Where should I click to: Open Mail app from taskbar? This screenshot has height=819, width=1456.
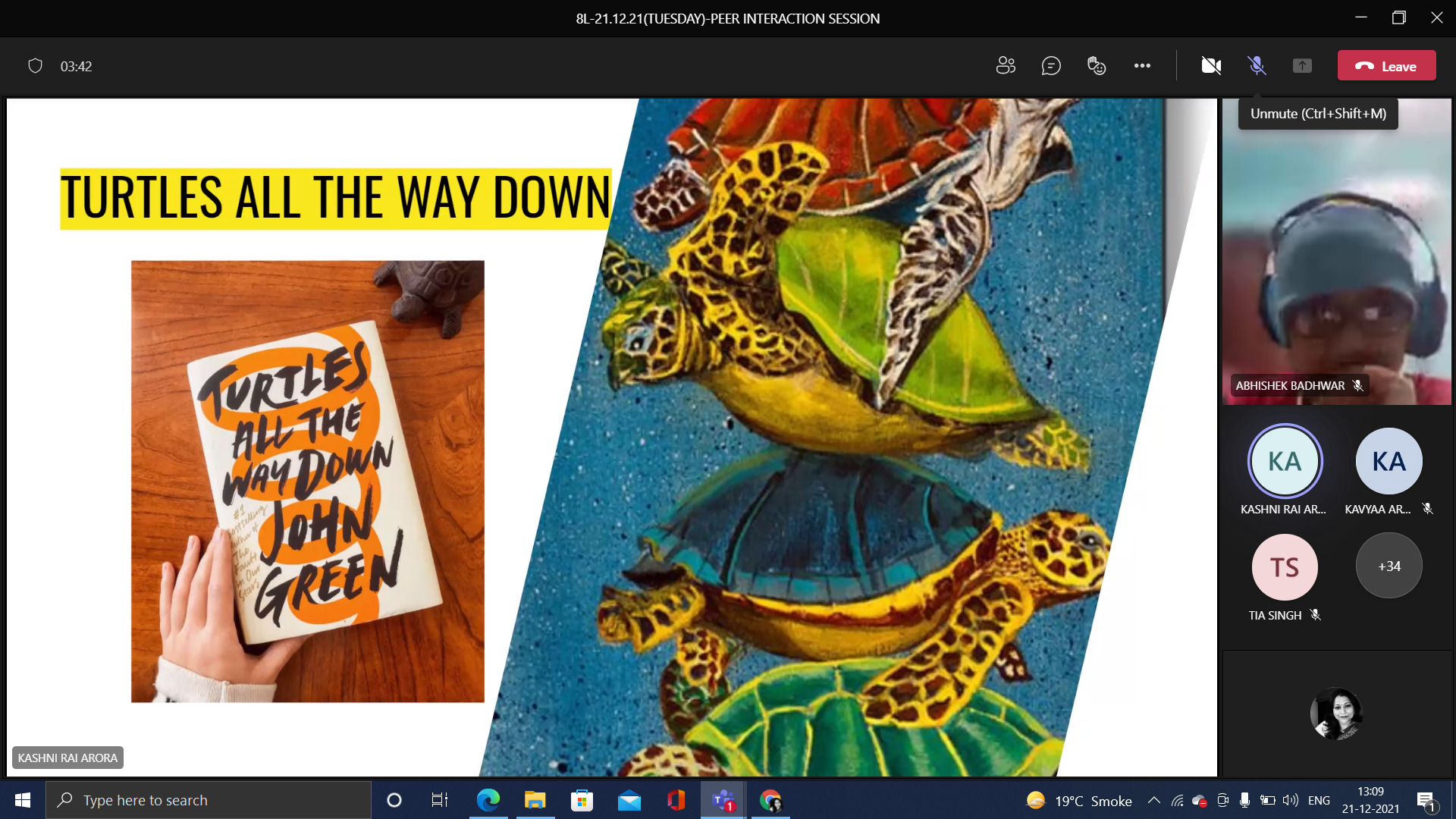pyautogui.click(x=629, y=800)
